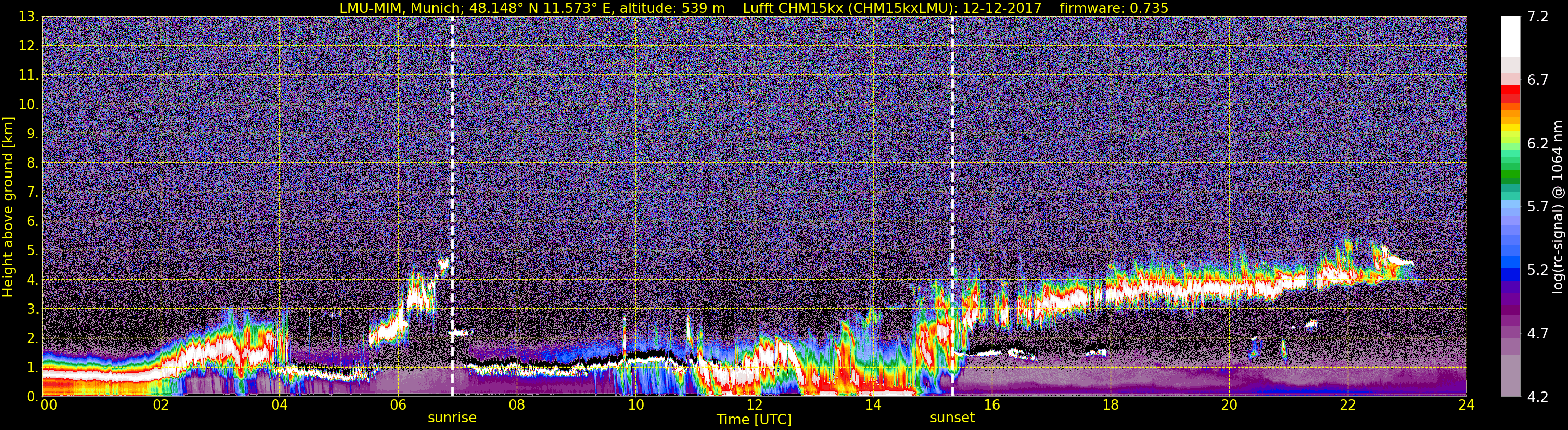The height and width of the screenshot is (430, 1568).
Task: Click the white dashed sunrise marker line
Action: 452,207
